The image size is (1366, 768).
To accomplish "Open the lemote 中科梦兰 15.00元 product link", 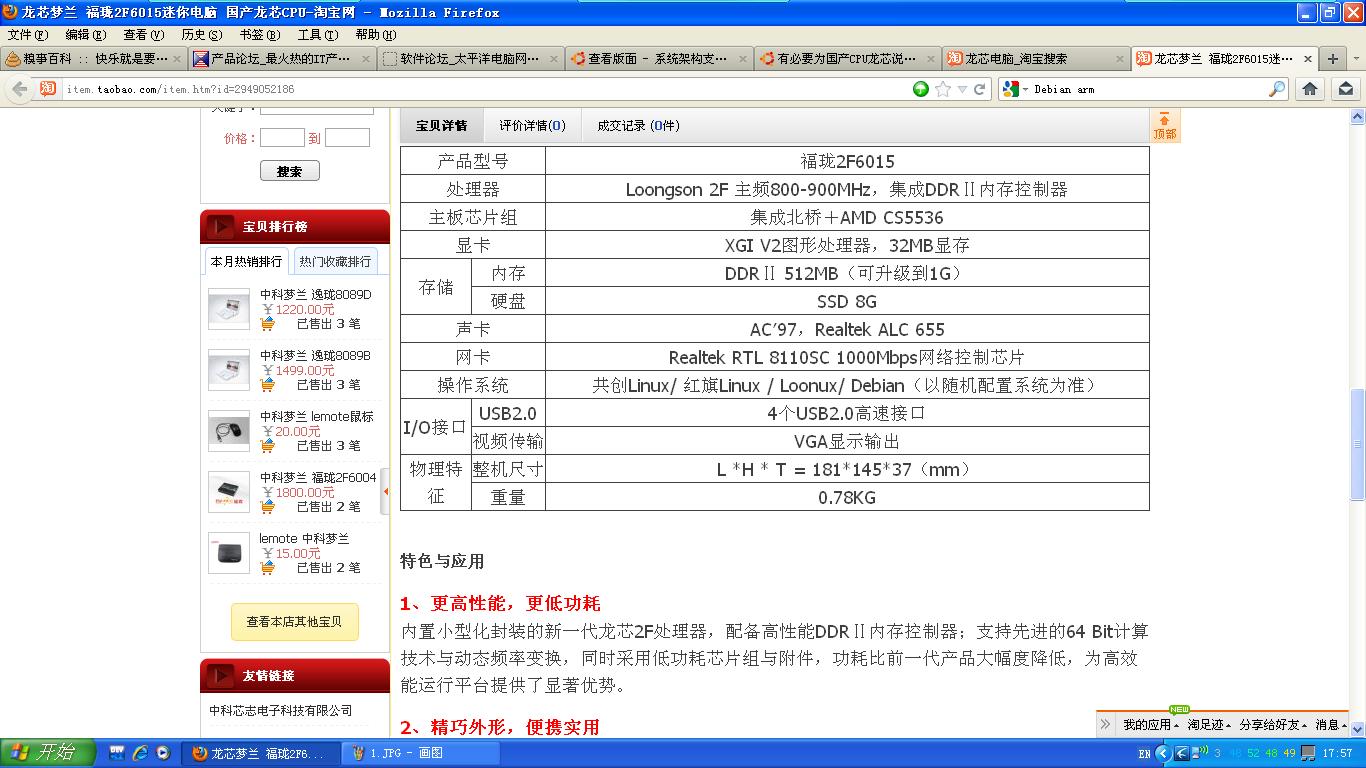I will coord(304,539).
